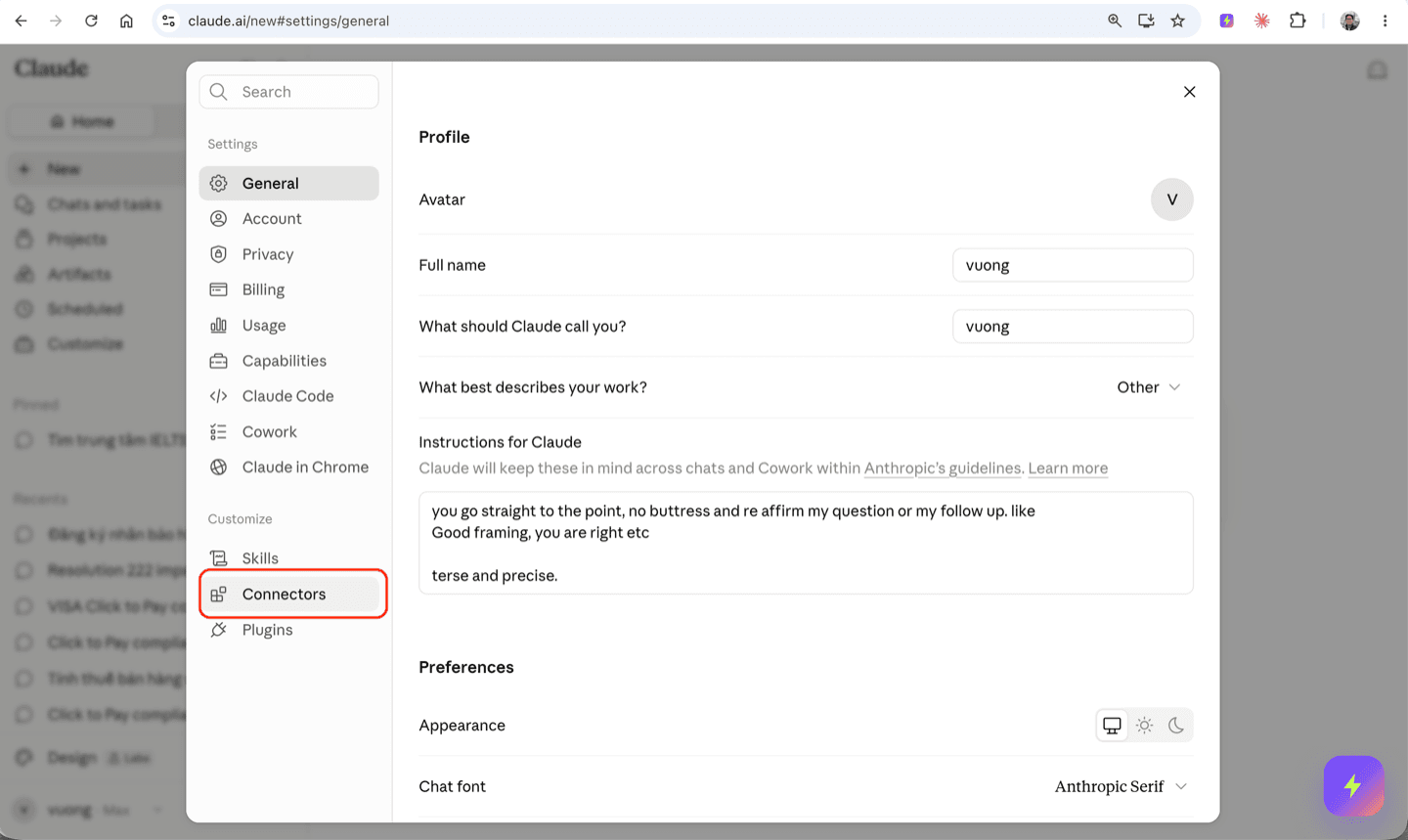Open the General settings section

pyautogui.click(x=288, y=183)
